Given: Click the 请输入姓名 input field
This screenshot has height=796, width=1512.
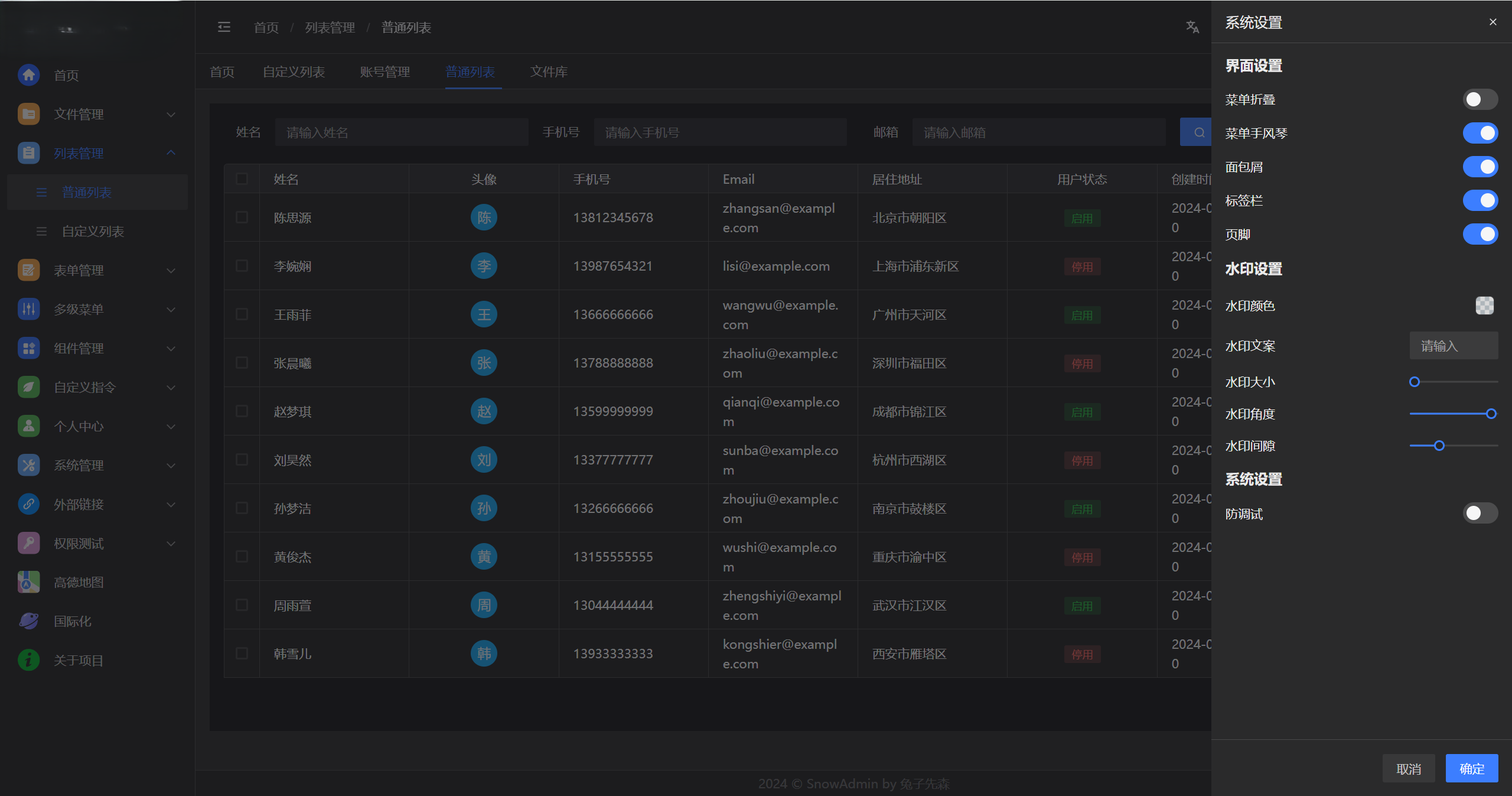Looking at the screenshot, I should 402,132.
